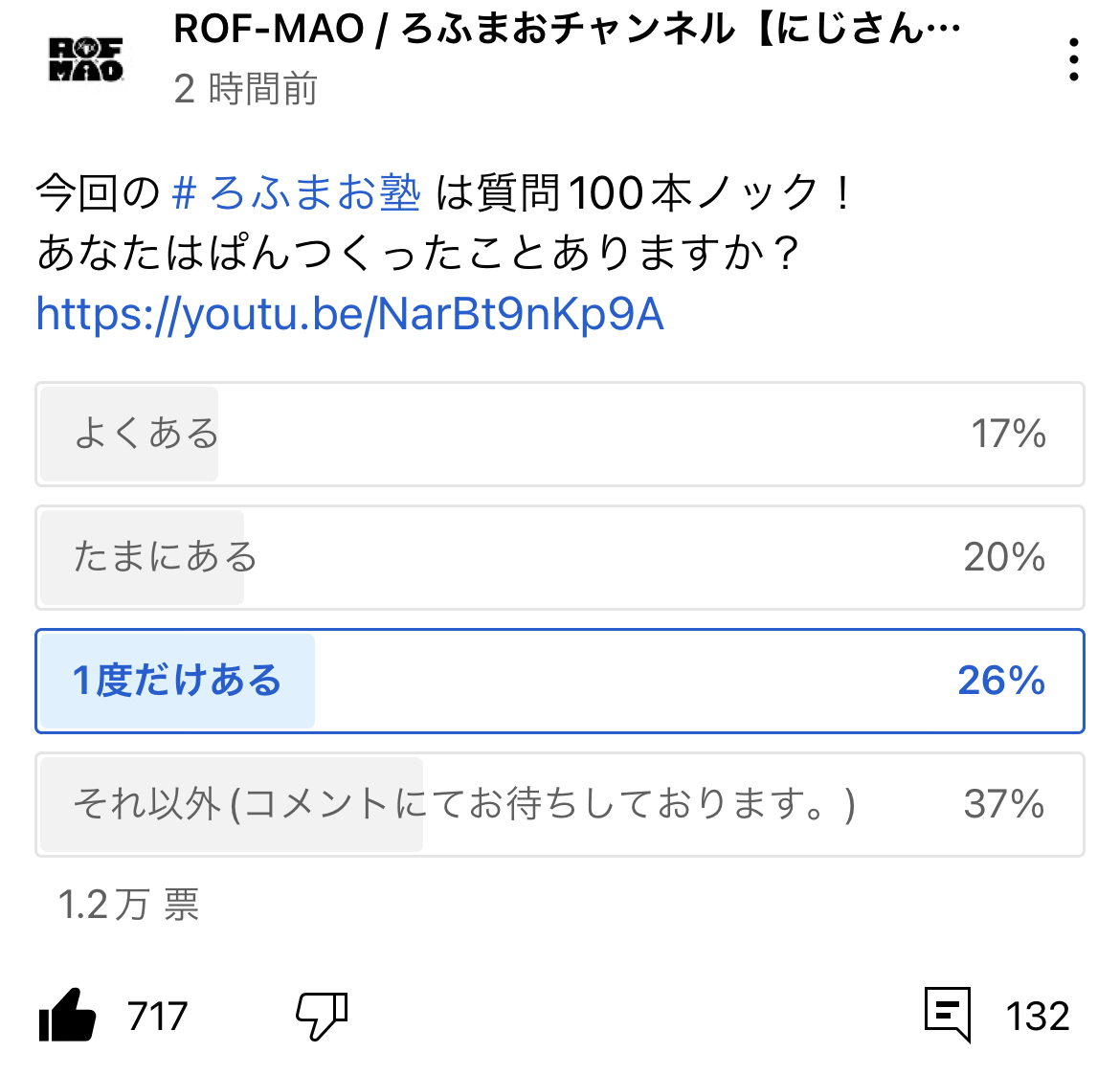Click the 17% percentage of よくある

point(1009,435)
